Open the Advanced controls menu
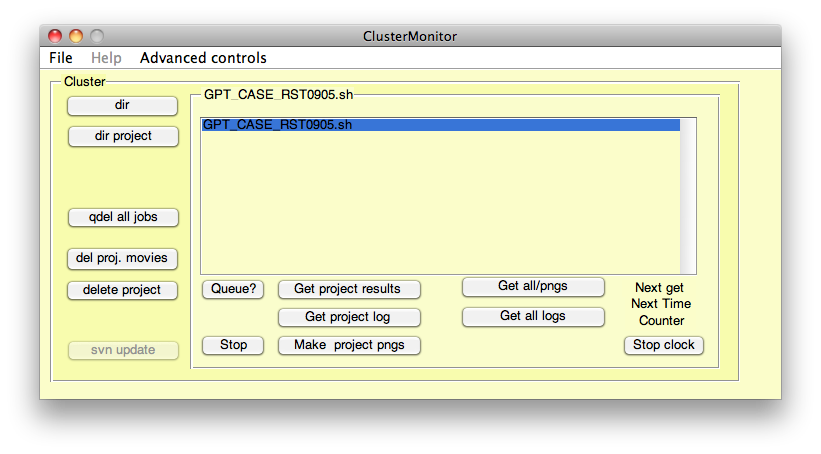The image size is (821, 454). pyautogui.click(x=203, y=58)
